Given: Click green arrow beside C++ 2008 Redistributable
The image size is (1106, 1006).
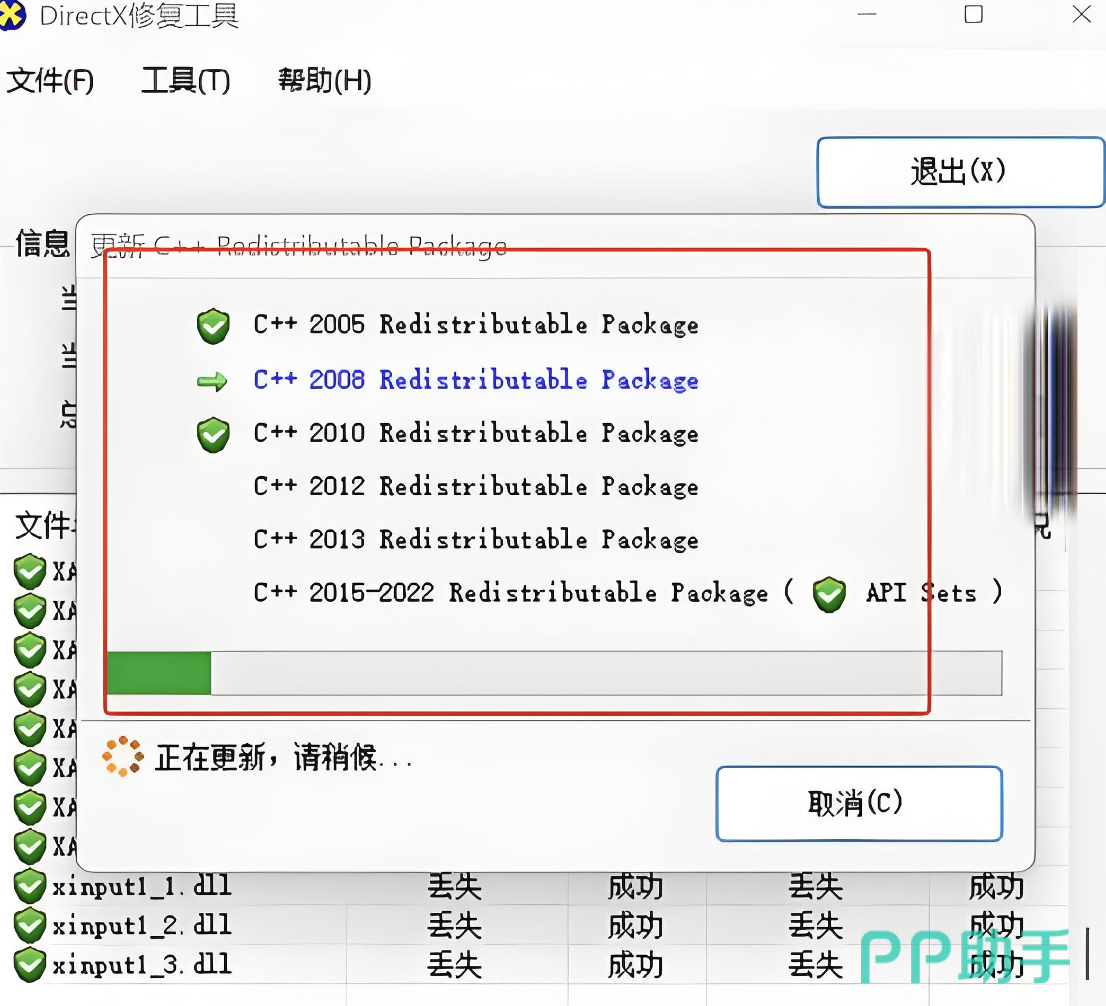Looking at the screenshot, I should (212, 382).
